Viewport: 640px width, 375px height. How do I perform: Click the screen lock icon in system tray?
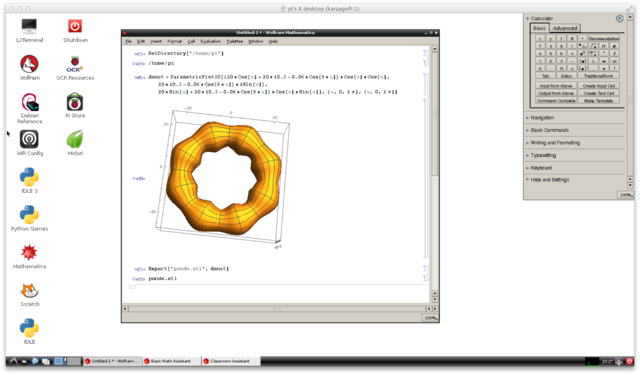click(x=620, y=361)
